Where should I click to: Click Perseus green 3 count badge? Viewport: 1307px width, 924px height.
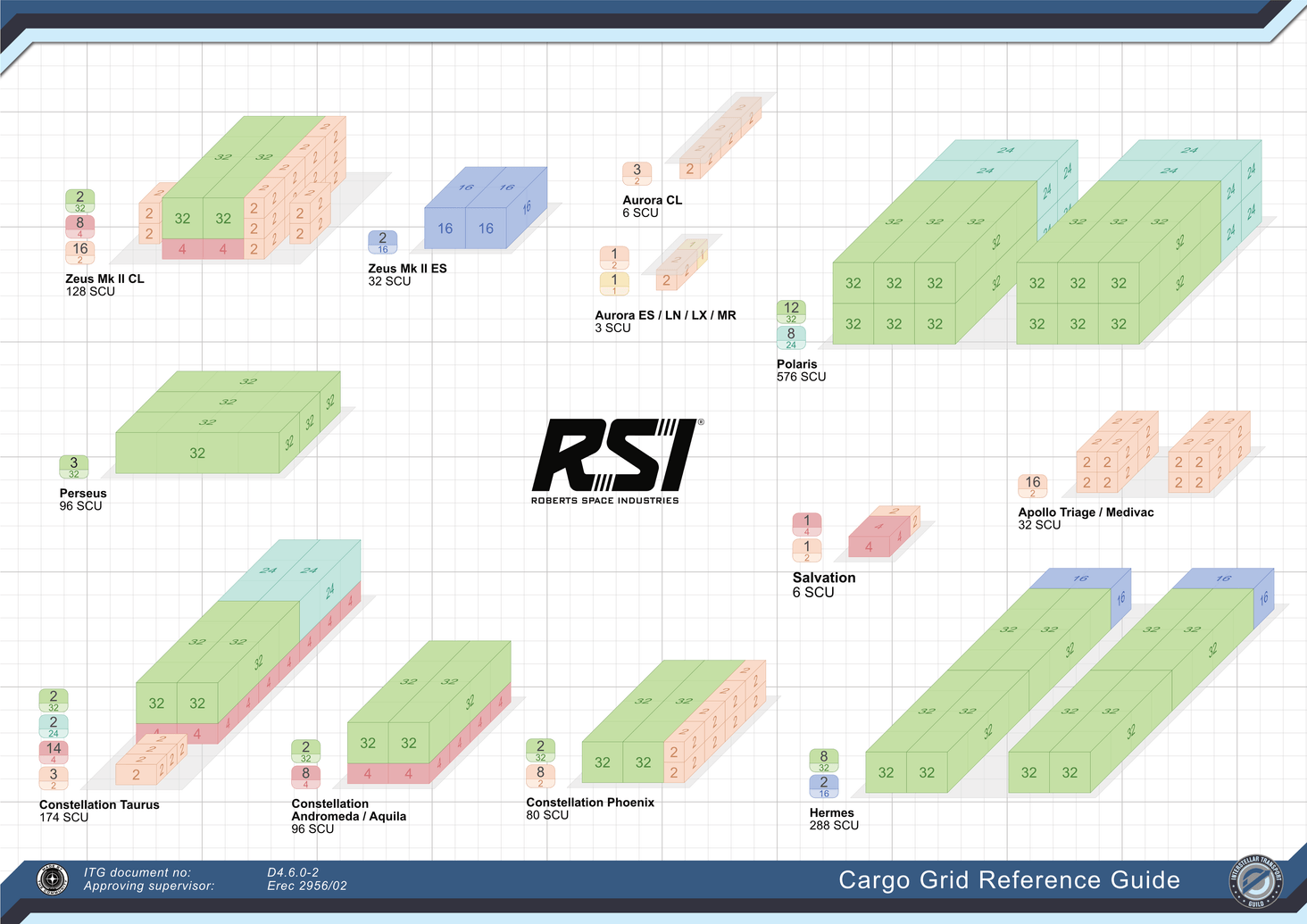[74, 467]
